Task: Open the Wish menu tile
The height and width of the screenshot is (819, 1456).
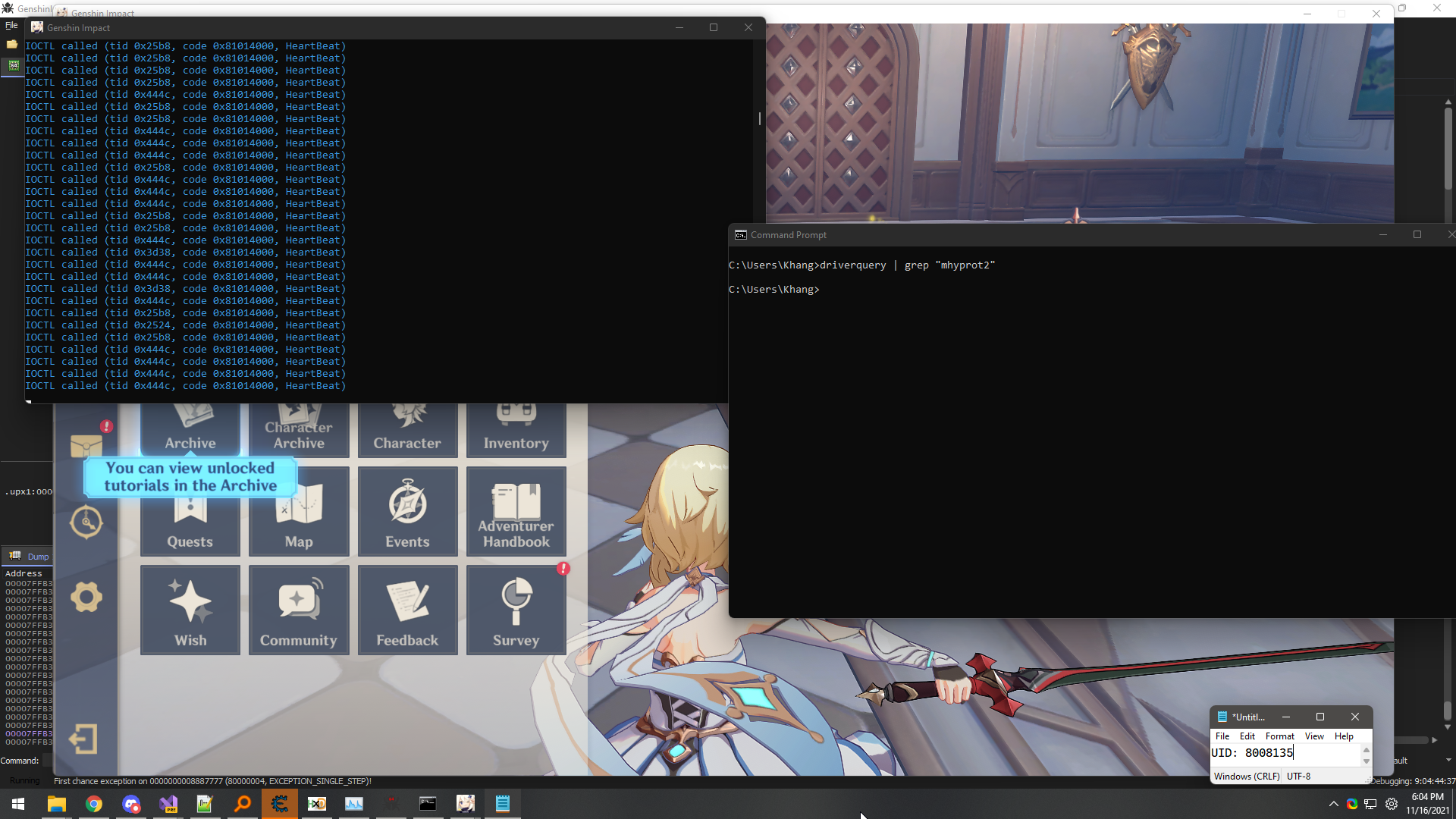Action: 190,610
